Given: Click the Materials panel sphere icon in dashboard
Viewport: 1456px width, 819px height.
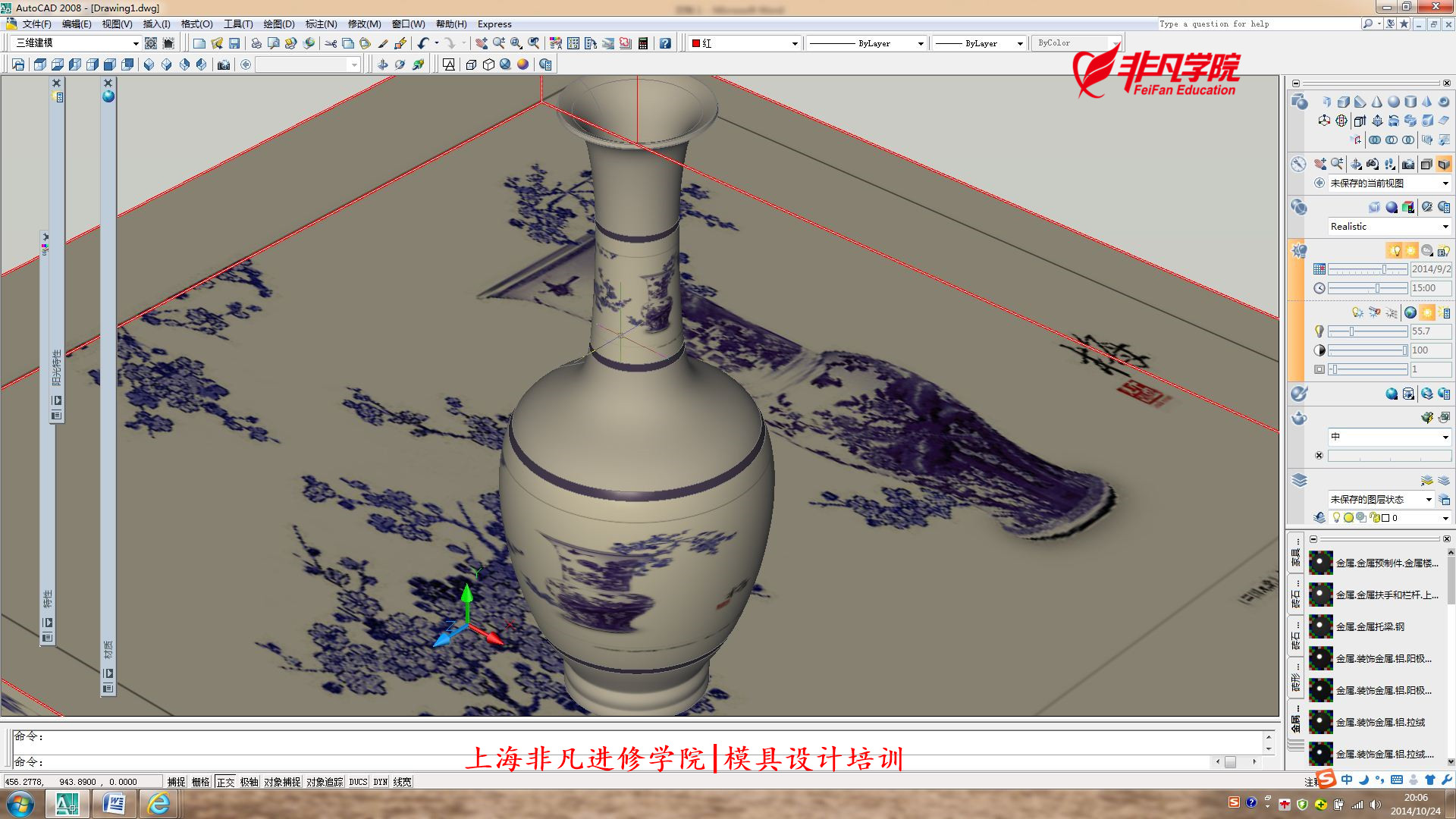Looking at the screenshot, I should pyautogui.click(x=1392, y=394).
